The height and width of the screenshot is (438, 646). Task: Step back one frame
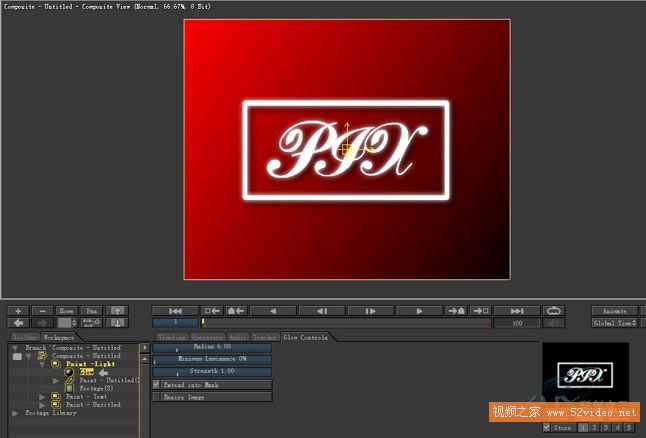point(322,311)
